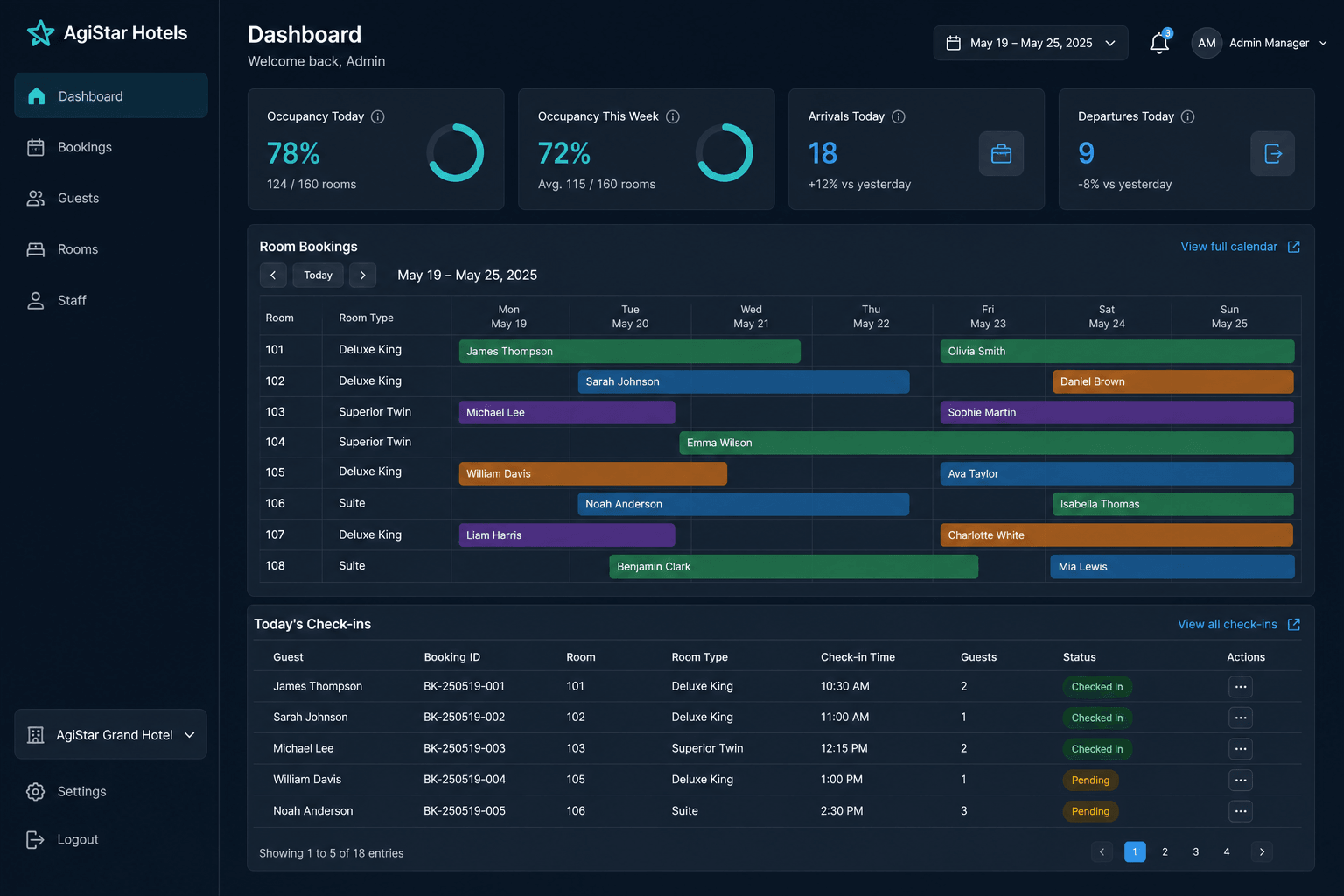Click the Arrivals Today briefcase icon
Screen dimensions: 1344x896
point(1001,154)
